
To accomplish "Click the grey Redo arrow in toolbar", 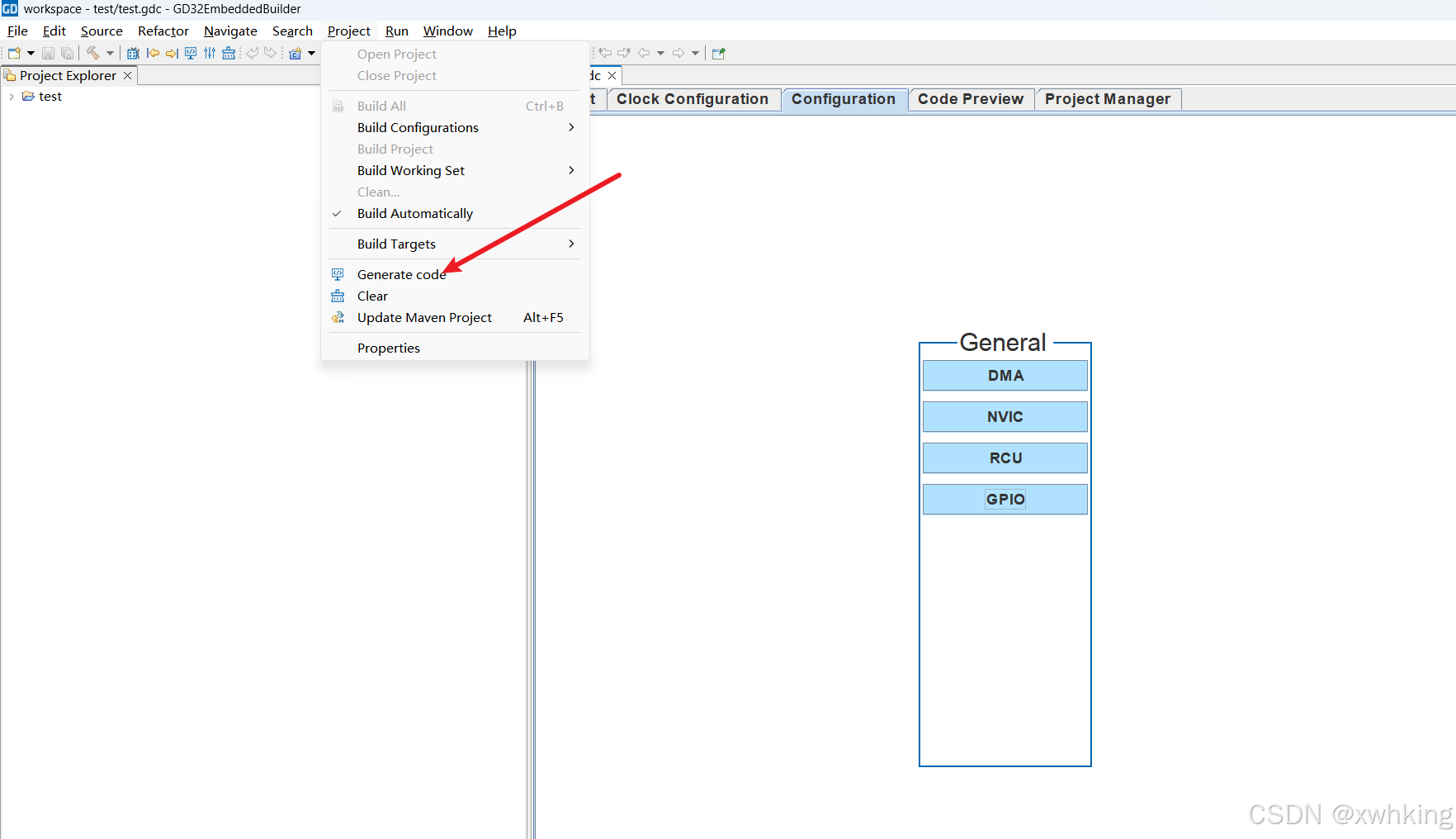I will pos(270,53).
